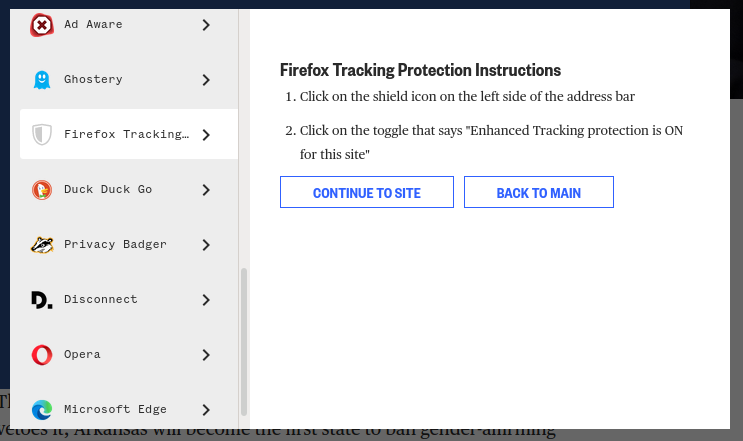Click the CONTINUE TO SITE button
This screenshot has height=441, width=743.
367,192
